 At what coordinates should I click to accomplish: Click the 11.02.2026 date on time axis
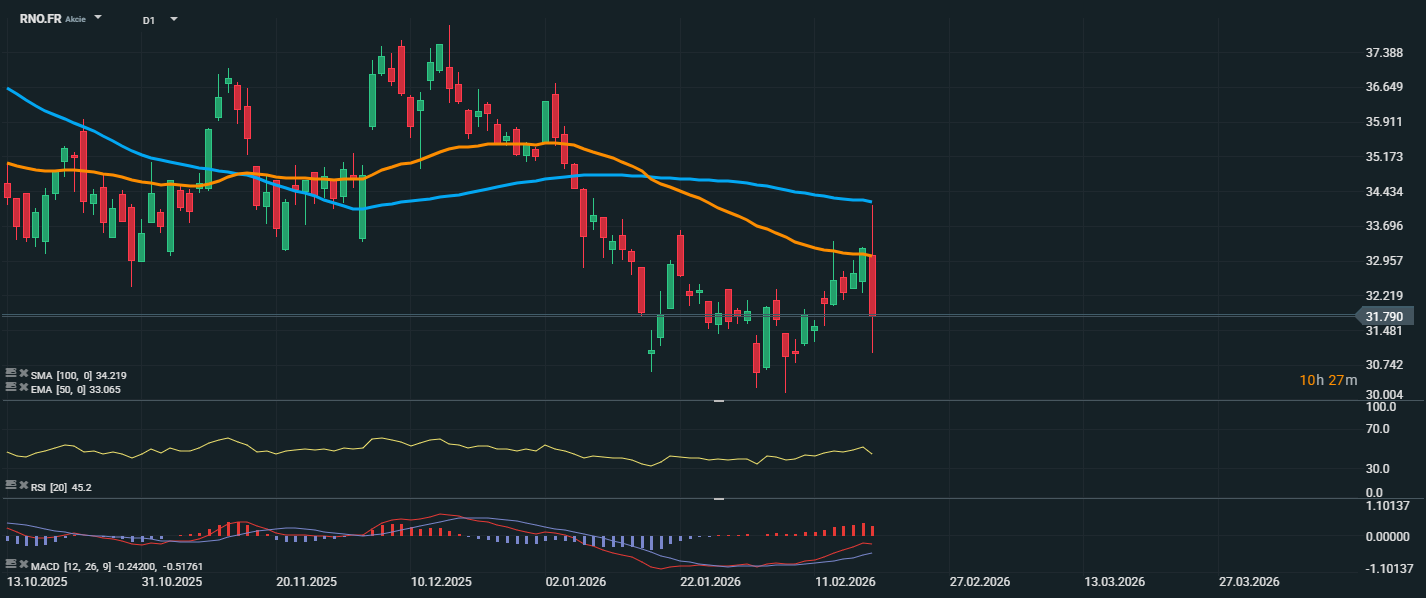pos(847,582)
